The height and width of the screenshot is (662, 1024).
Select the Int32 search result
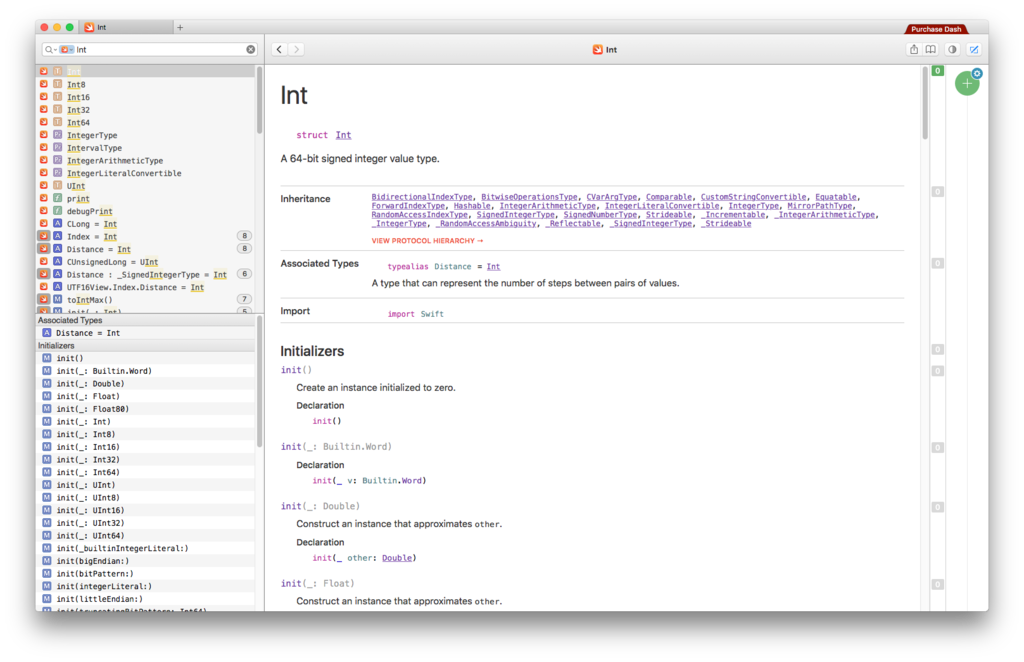click(146, 110)
